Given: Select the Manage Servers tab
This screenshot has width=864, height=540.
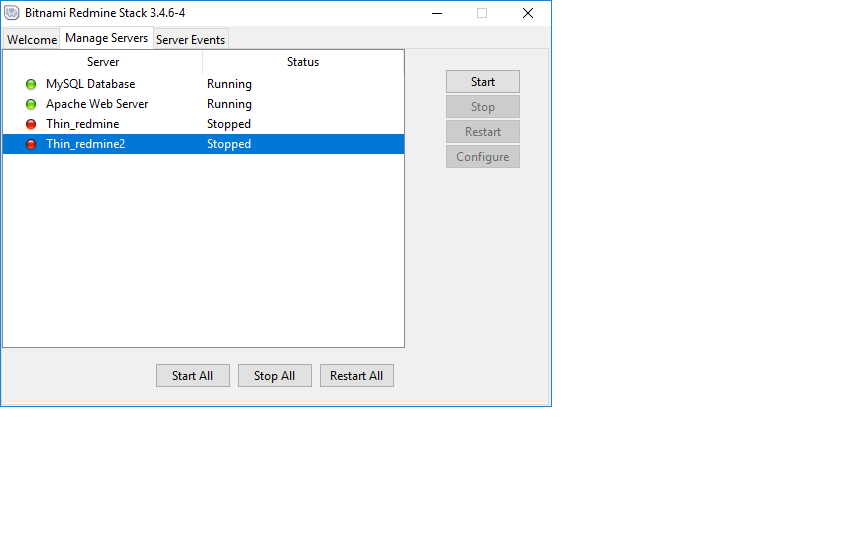Looking at the screenshot, I should pos(106,38).
